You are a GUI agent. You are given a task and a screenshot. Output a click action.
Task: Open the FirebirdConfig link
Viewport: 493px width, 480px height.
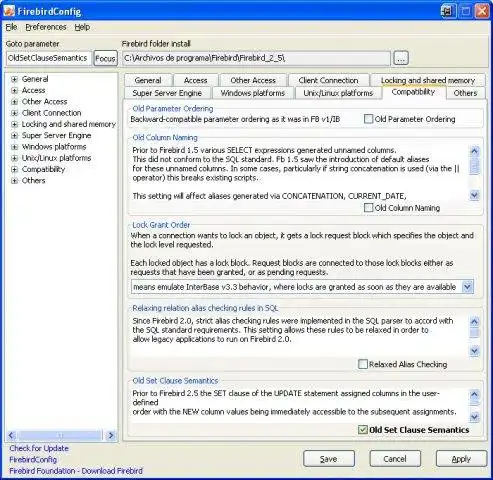[x=33, y=460]
